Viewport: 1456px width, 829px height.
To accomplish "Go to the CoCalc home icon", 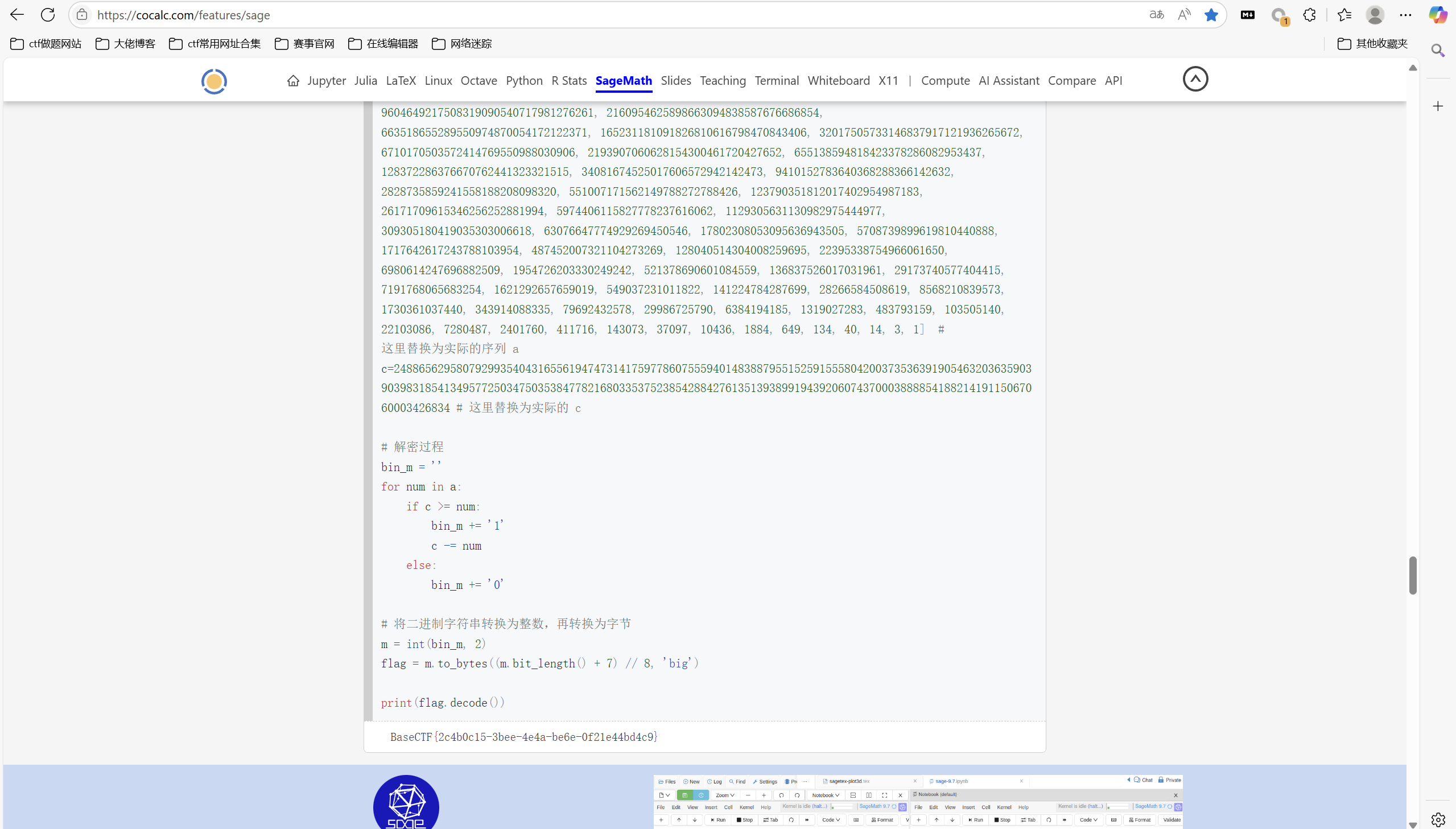I will pos(293,81).
